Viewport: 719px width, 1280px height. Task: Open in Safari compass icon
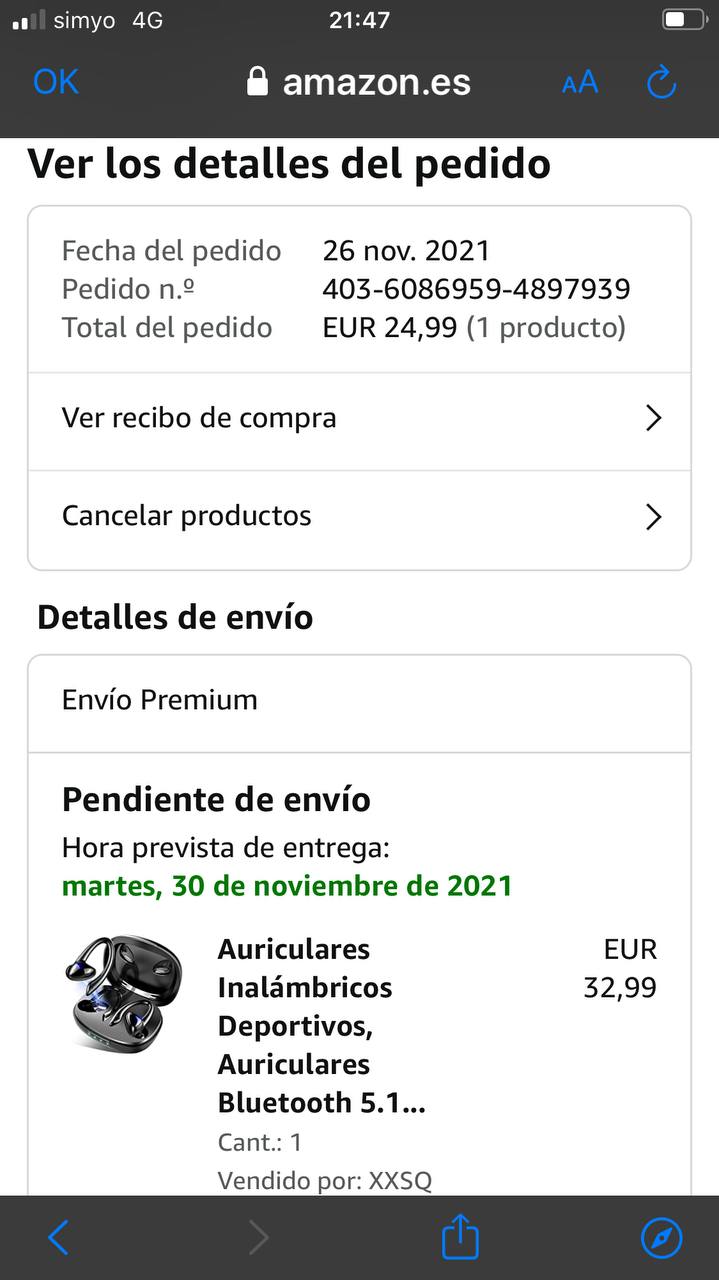point(661,1238)
